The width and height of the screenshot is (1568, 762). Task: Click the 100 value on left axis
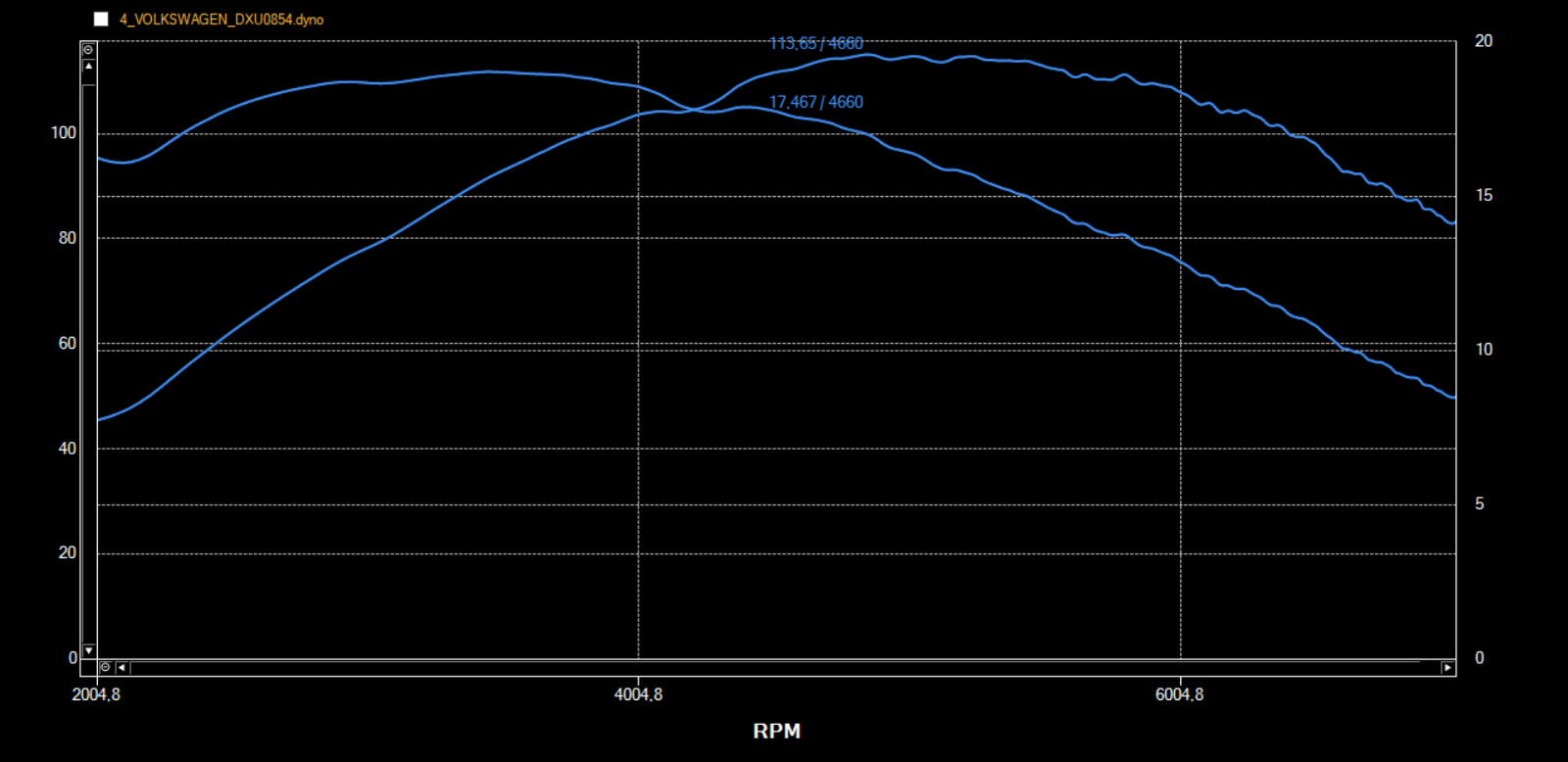(64, 133)
